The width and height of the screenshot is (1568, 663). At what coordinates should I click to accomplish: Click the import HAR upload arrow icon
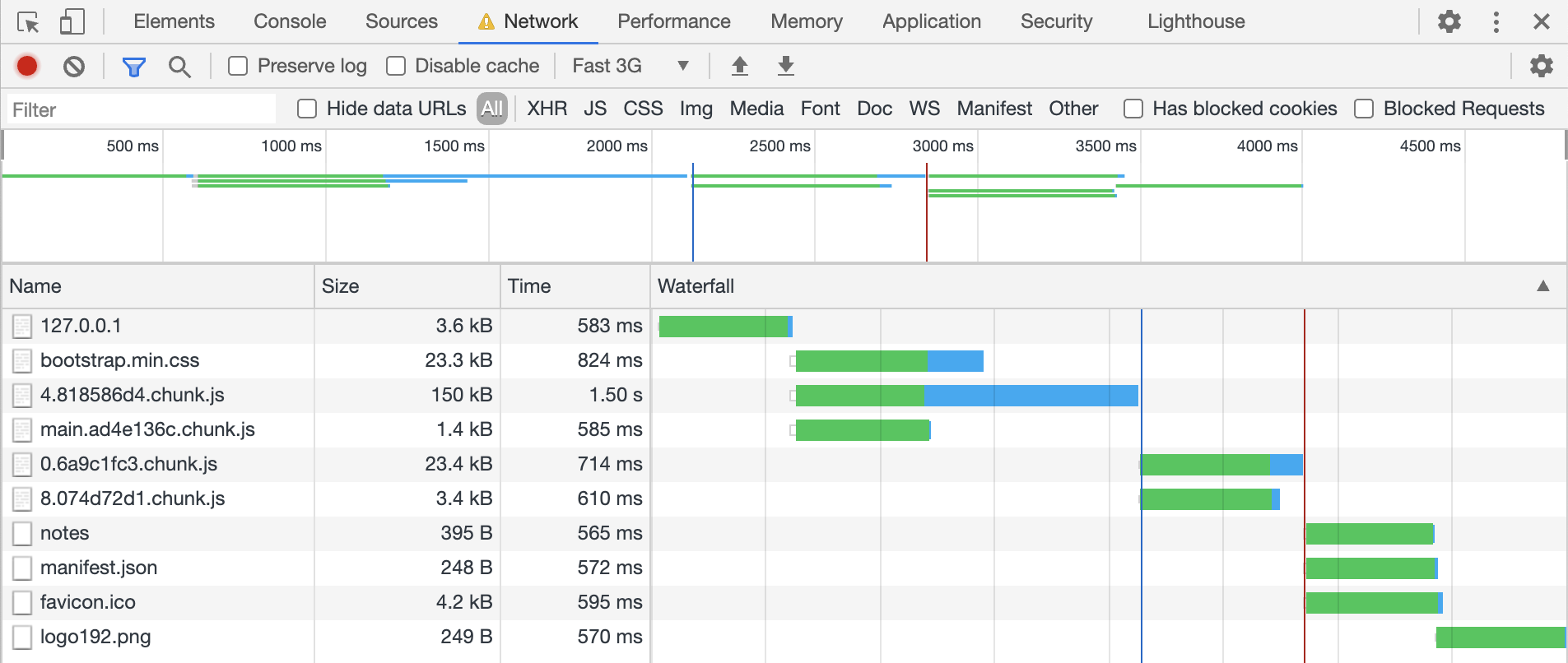coord(740,66)
